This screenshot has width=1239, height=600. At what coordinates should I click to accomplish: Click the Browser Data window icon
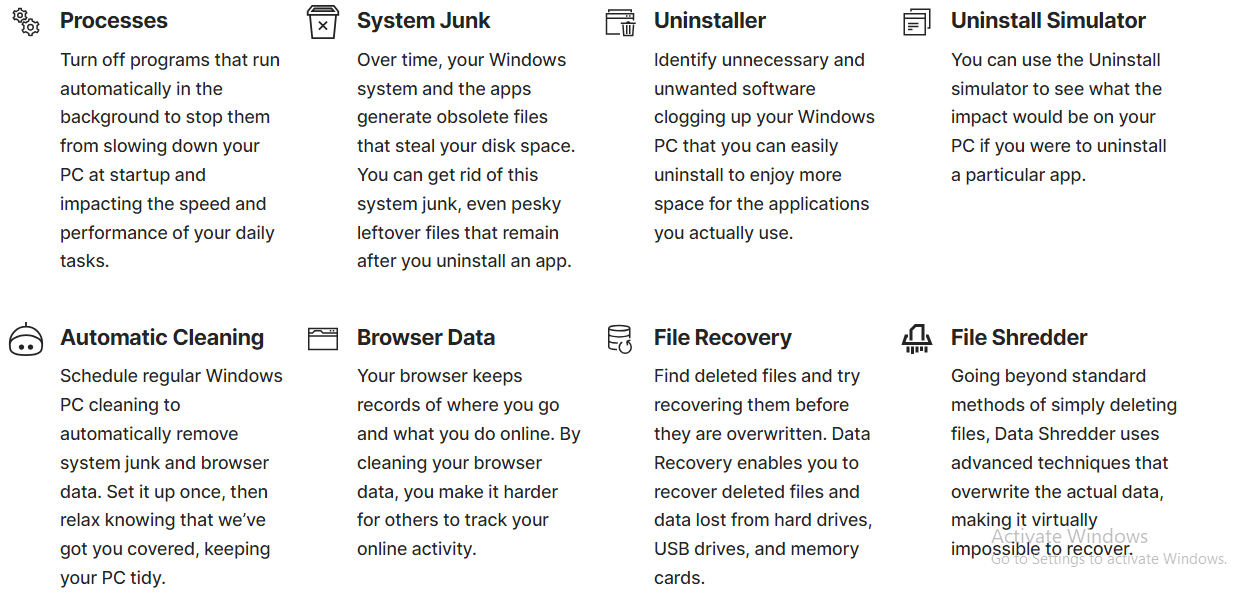click(x=323, y=339)
